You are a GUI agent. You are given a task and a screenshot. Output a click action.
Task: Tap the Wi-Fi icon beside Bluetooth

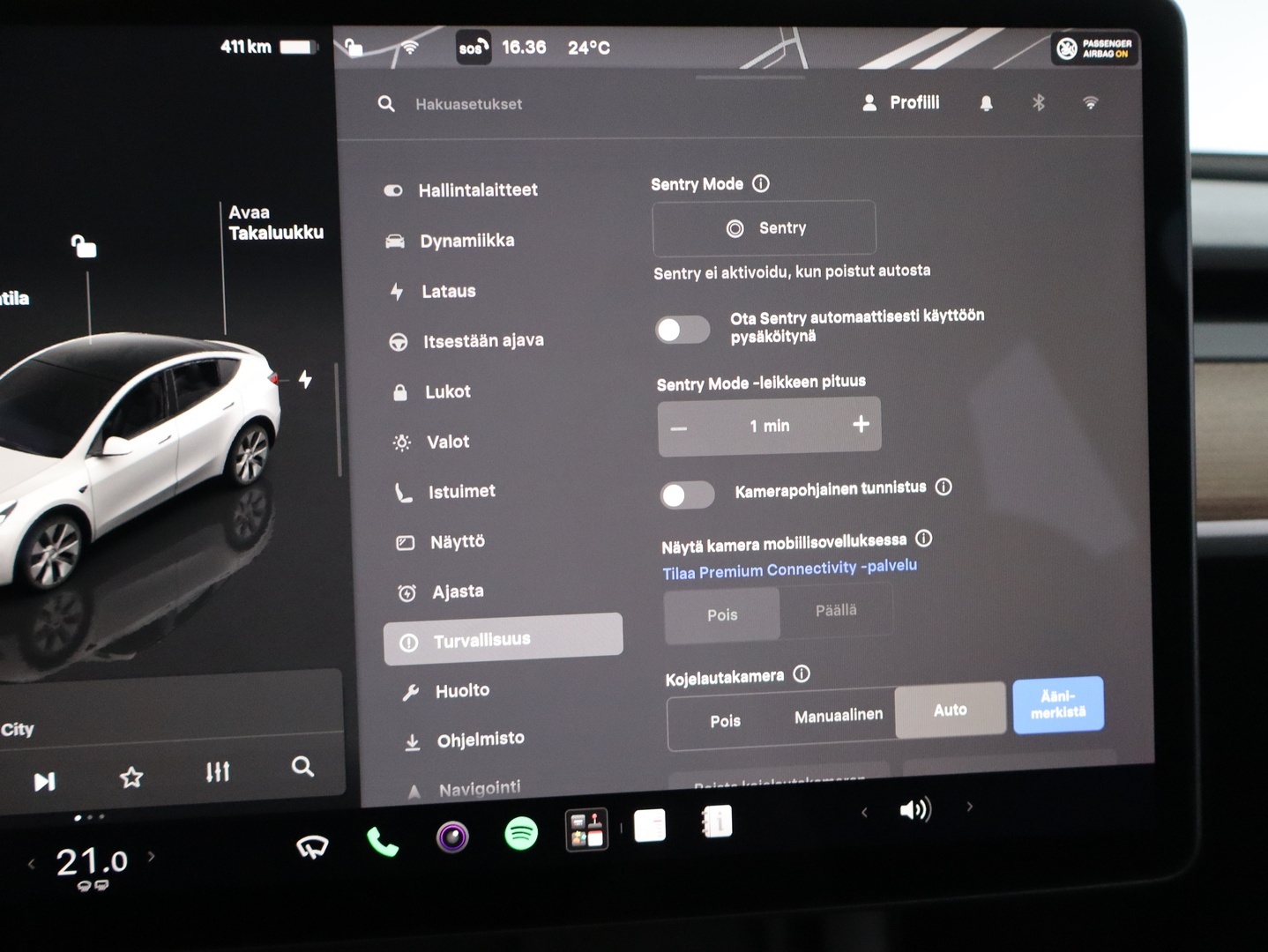pos(1091,103)
